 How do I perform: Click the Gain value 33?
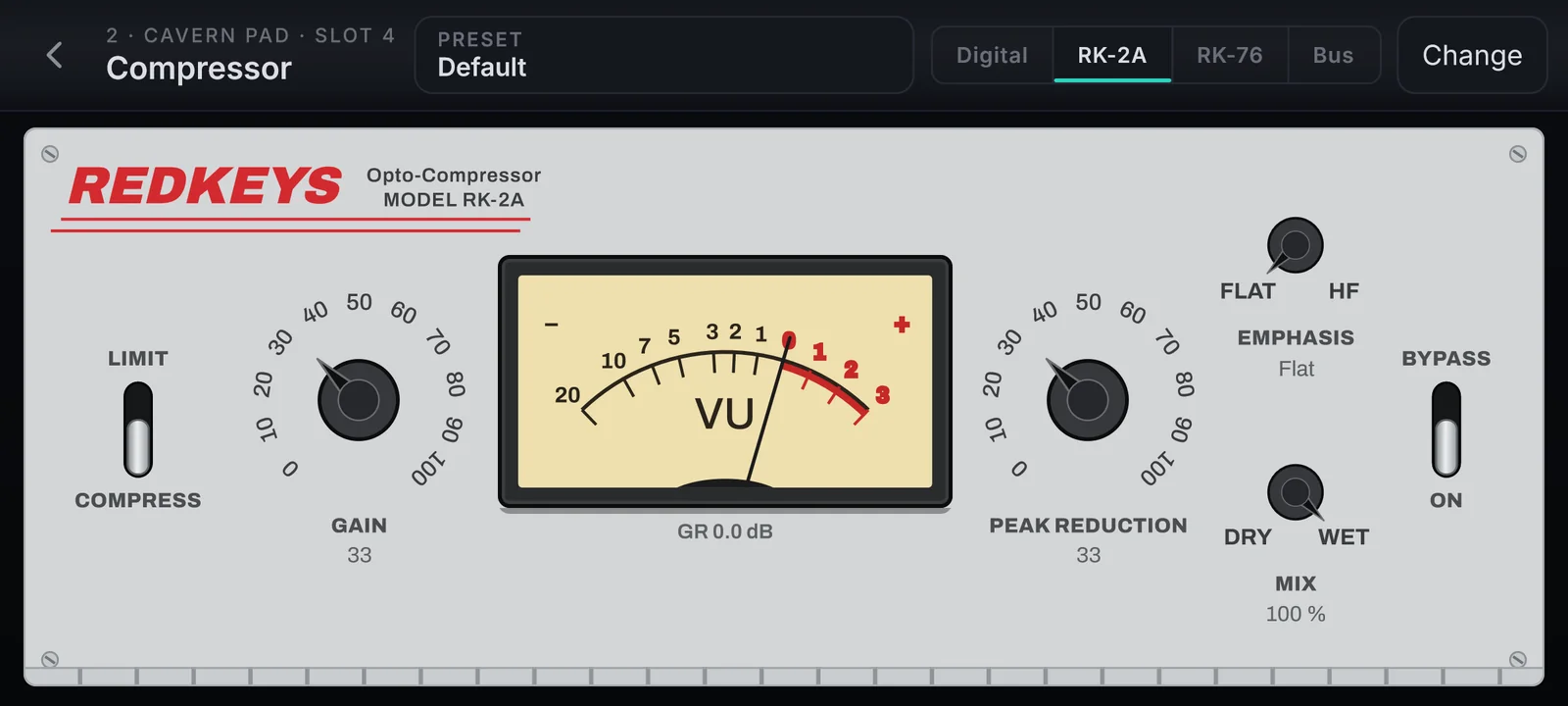point(360,555)
